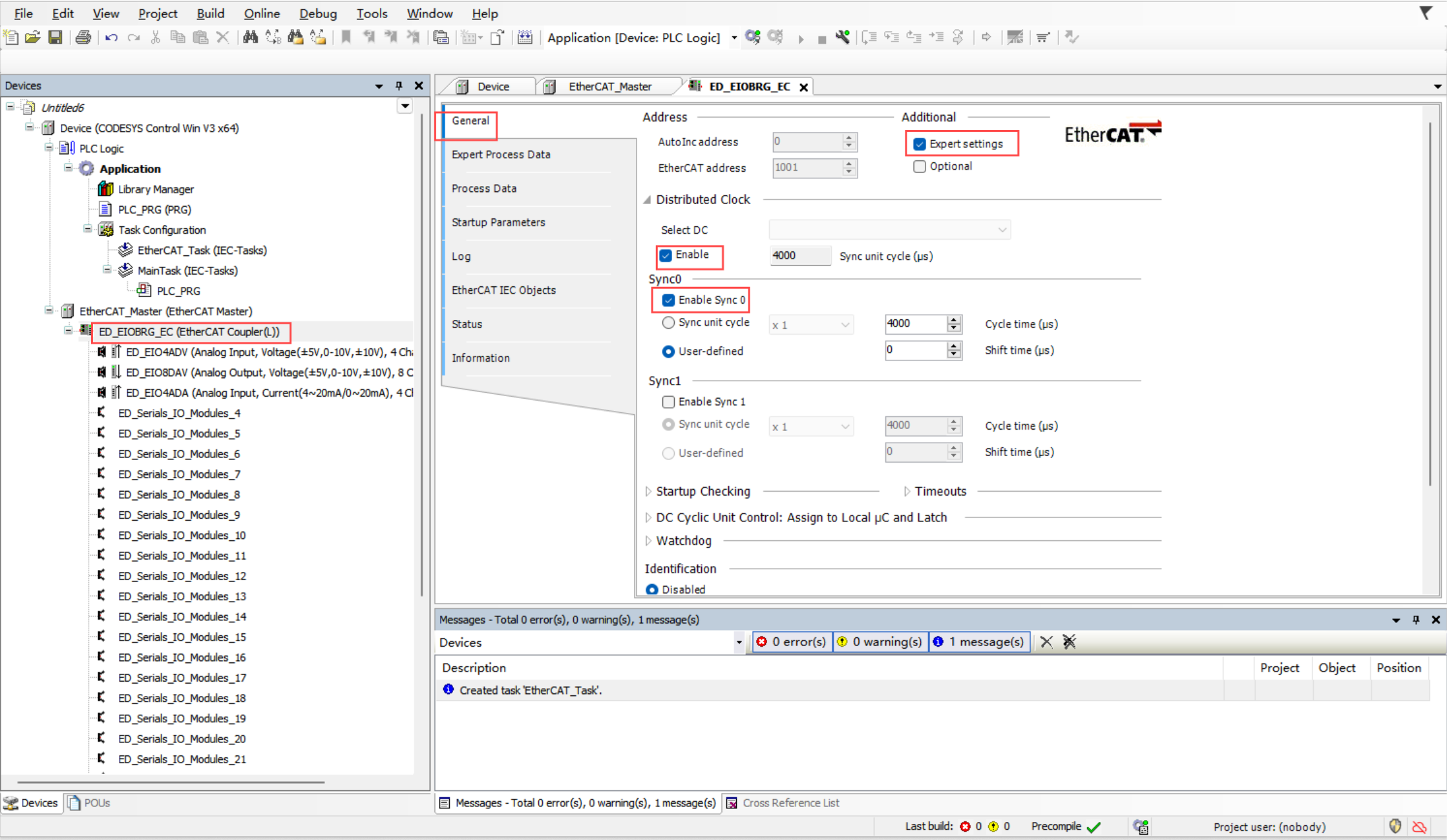Image resolution: width=1447 pixels, height=840 pixels.
Task: Click the Login (gear with green dot) icon
Action: tap(752, 37)
